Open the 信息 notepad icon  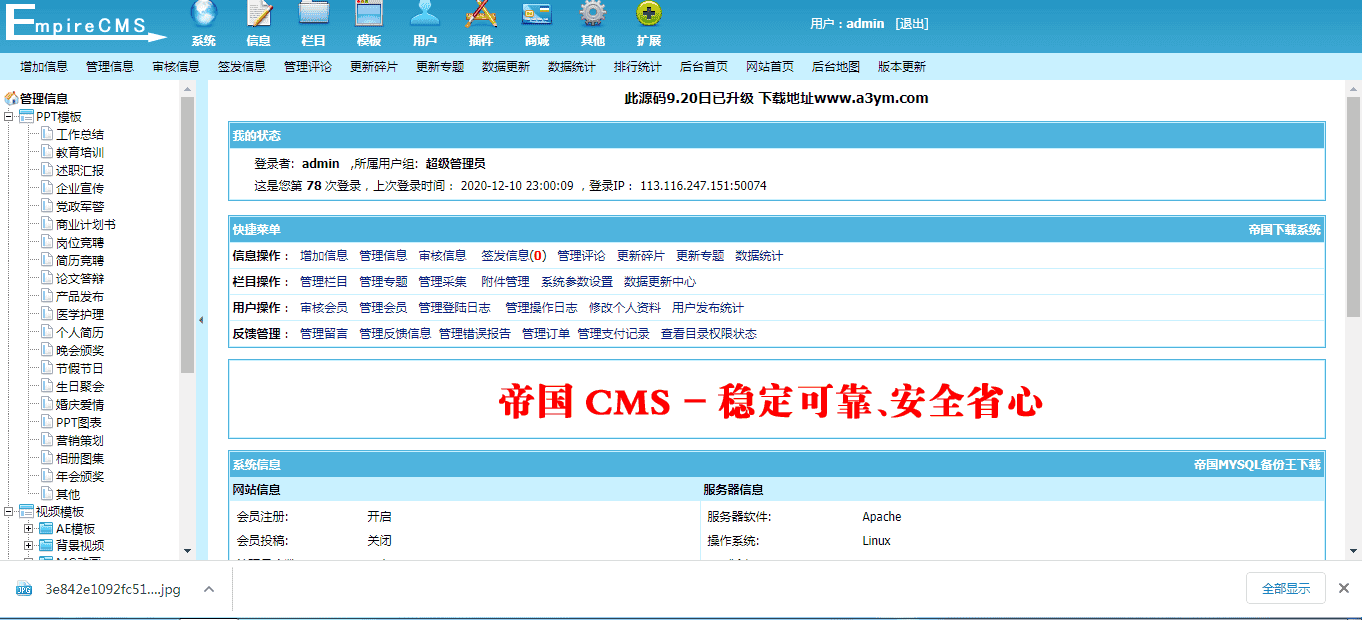259,13
